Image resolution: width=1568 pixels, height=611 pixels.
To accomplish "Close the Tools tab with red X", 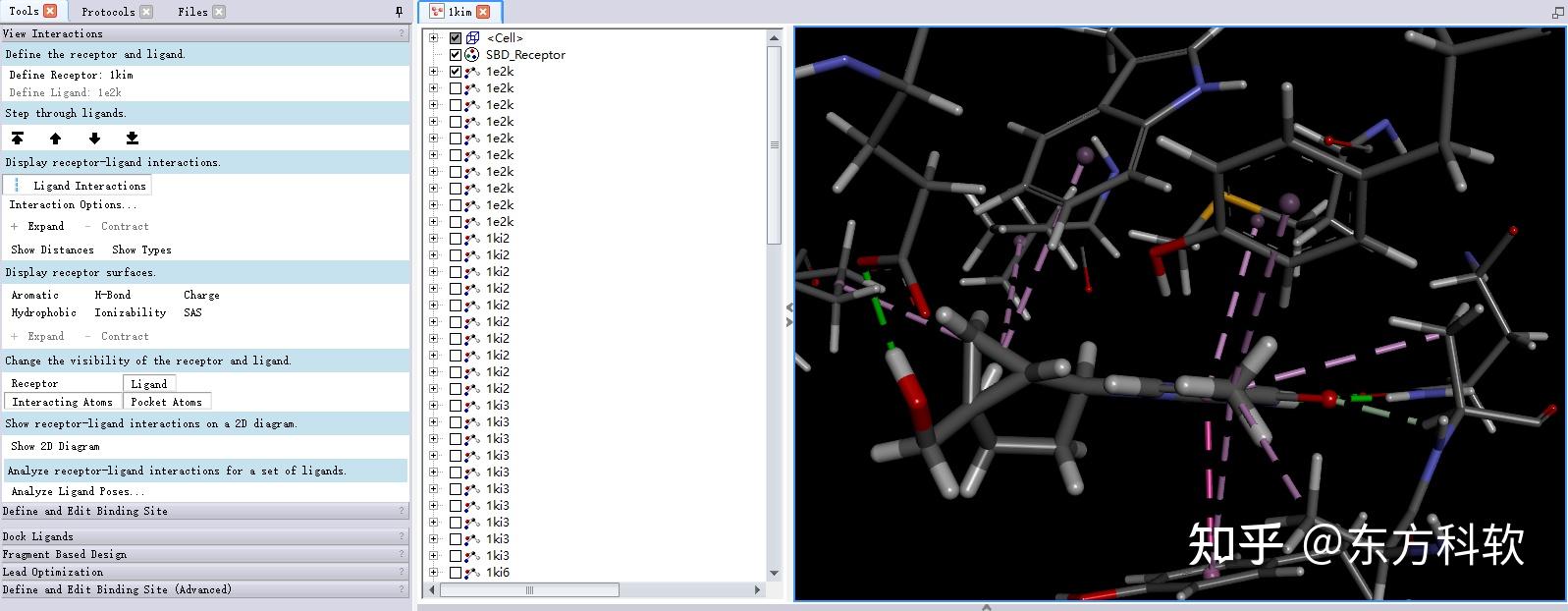I will [x=50, y=11].
